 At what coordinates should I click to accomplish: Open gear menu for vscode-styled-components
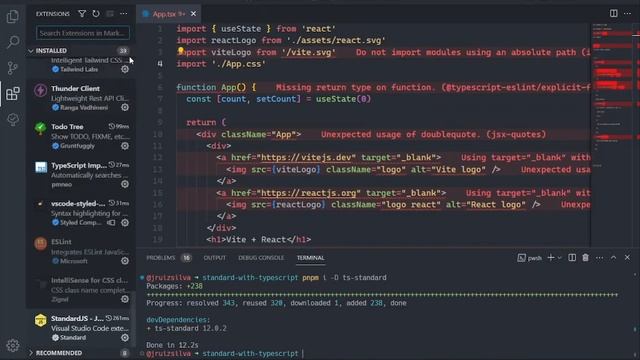pos(125,222)
